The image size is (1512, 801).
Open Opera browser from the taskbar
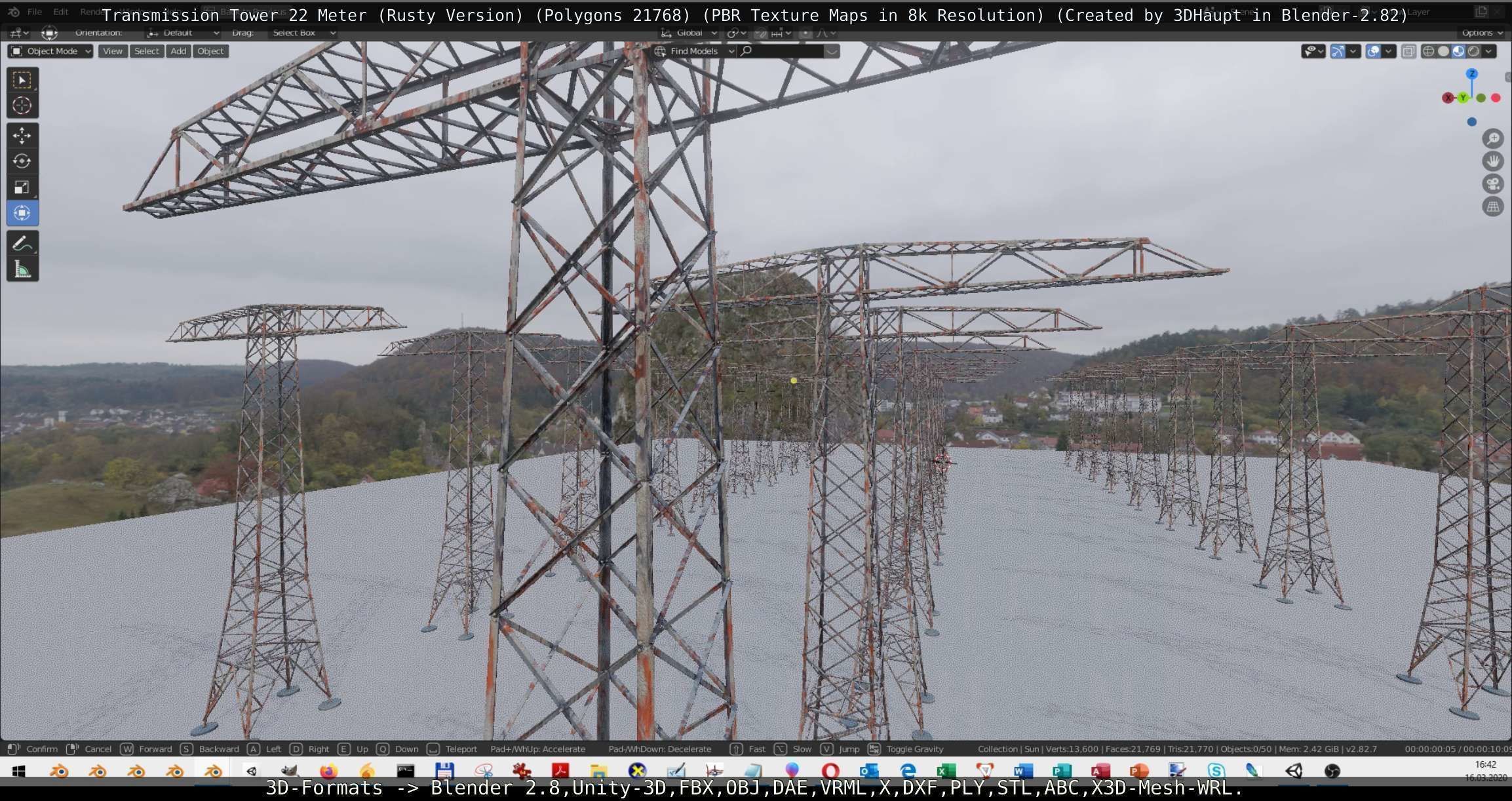[830, 771]
